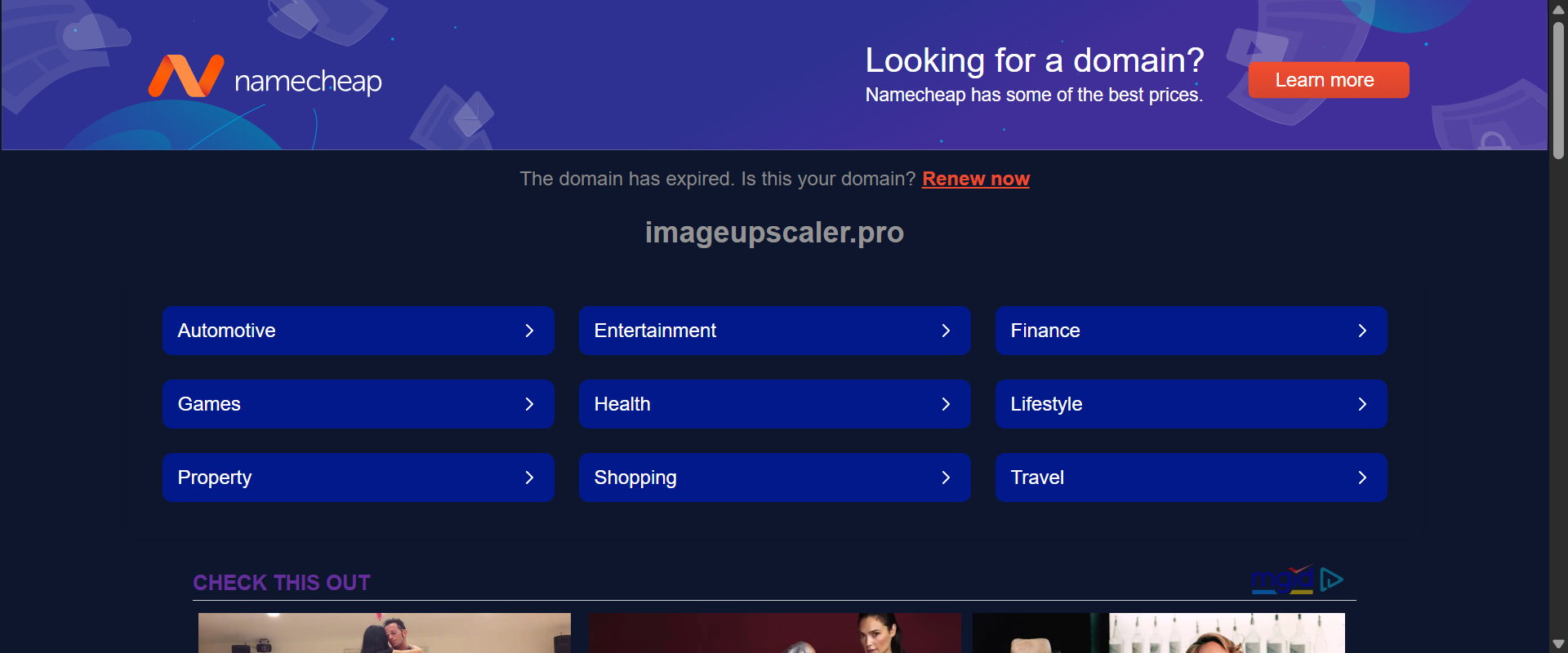The width and height of the screenshot is (1568, 653).
Task: Click the Namecheap logo icon
Action: click(186, 76)
